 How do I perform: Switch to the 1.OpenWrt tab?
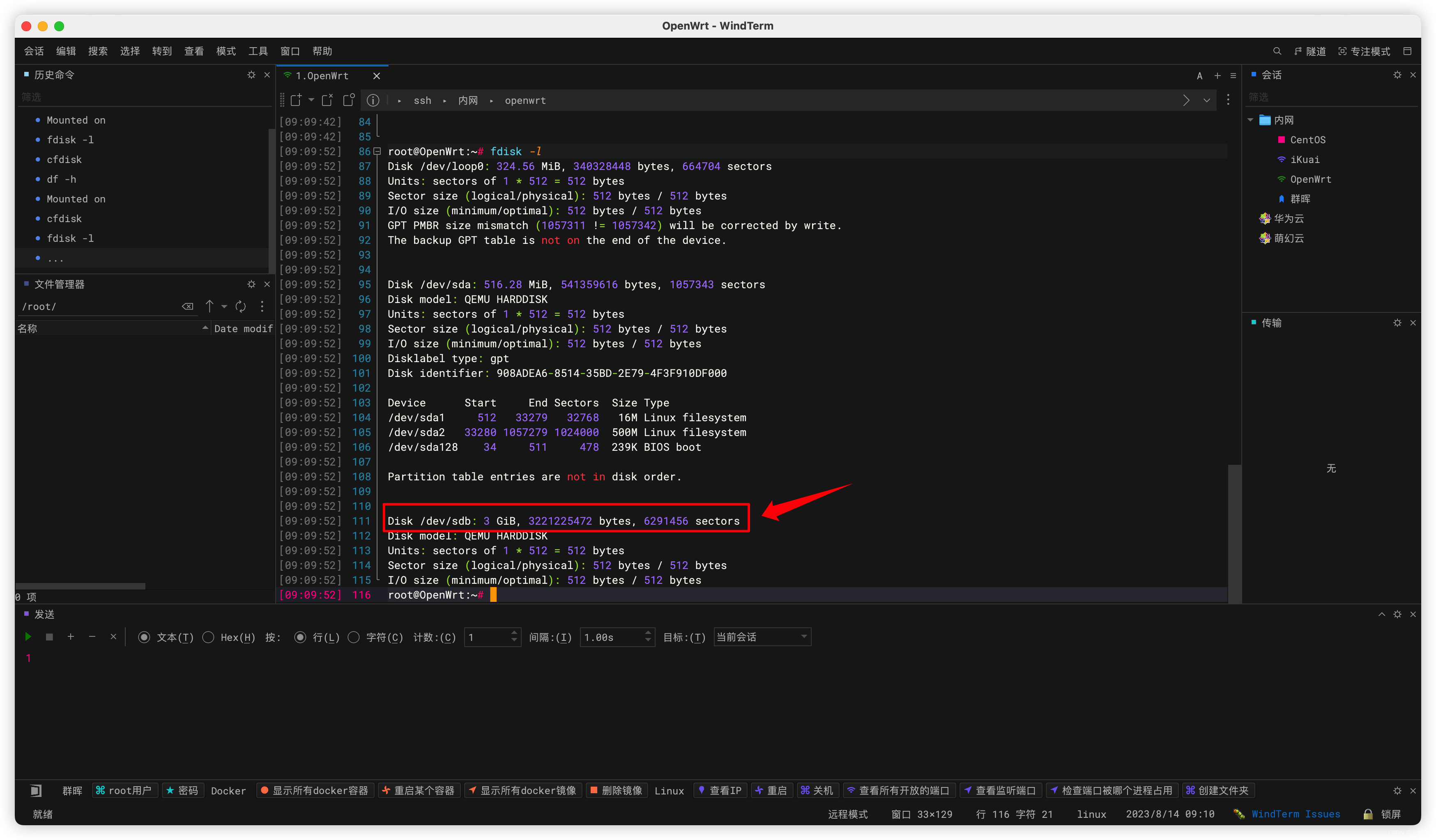[x=322, y=76]
